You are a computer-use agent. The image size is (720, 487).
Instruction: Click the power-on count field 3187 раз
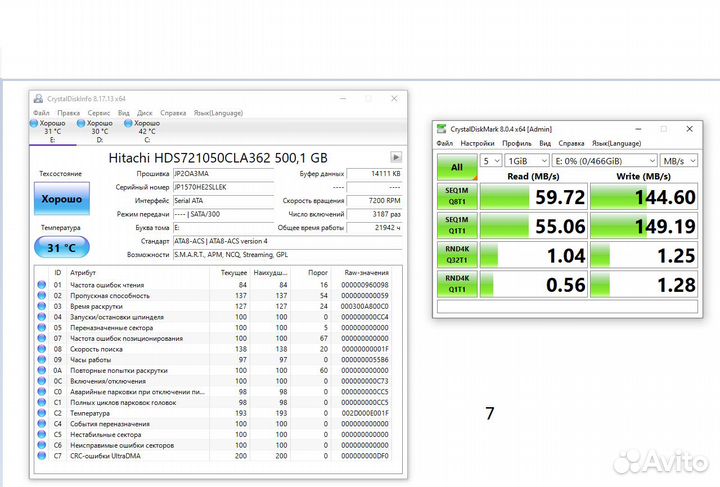(x=374, y=214)
